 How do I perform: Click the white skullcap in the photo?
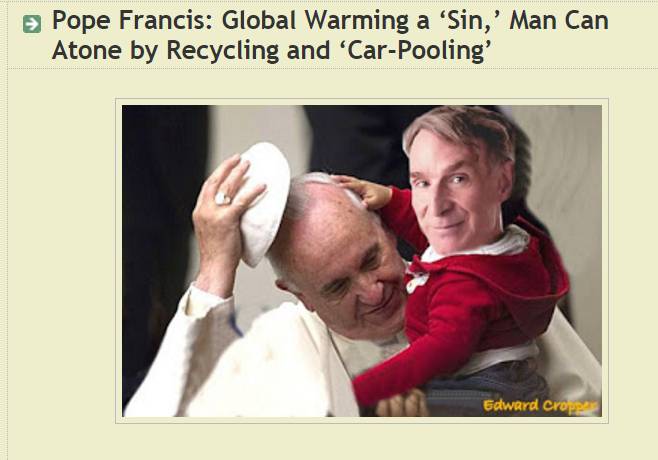[x=264, y=204]
